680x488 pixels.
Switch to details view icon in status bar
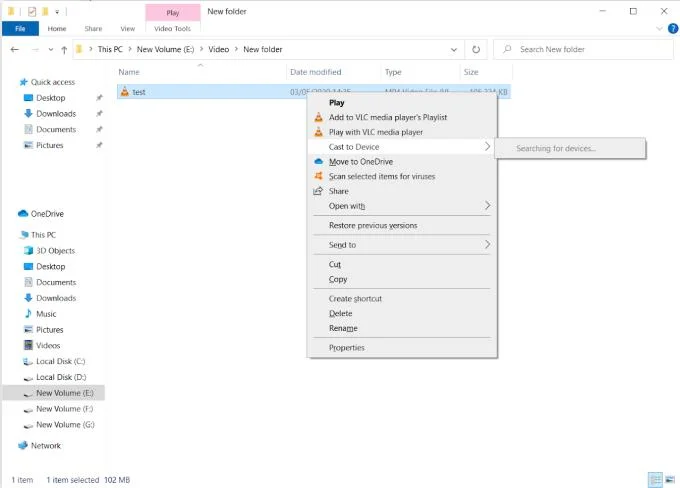pos(655,480)
